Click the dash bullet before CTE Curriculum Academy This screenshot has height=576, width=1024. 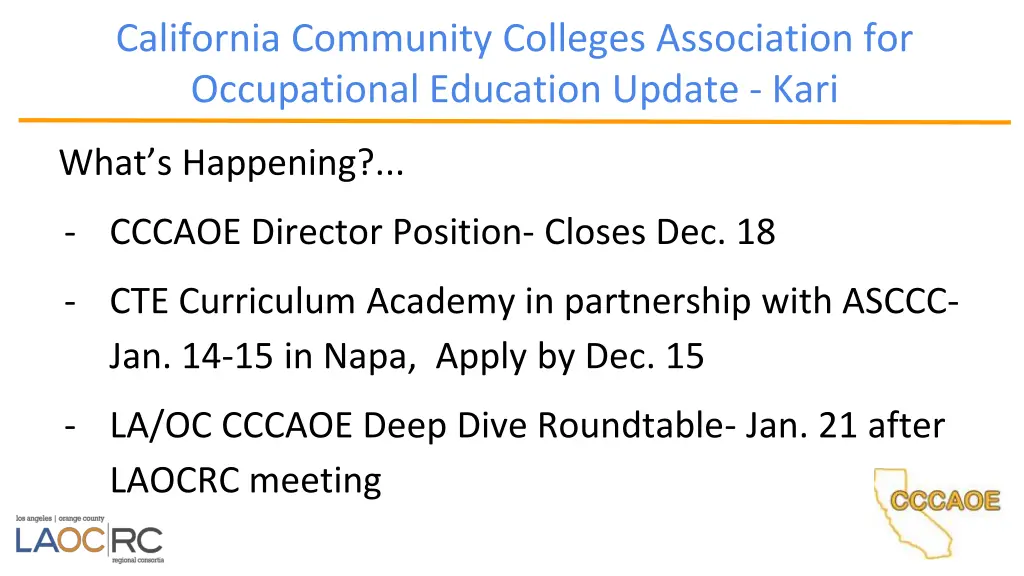[x=70, y=301]
